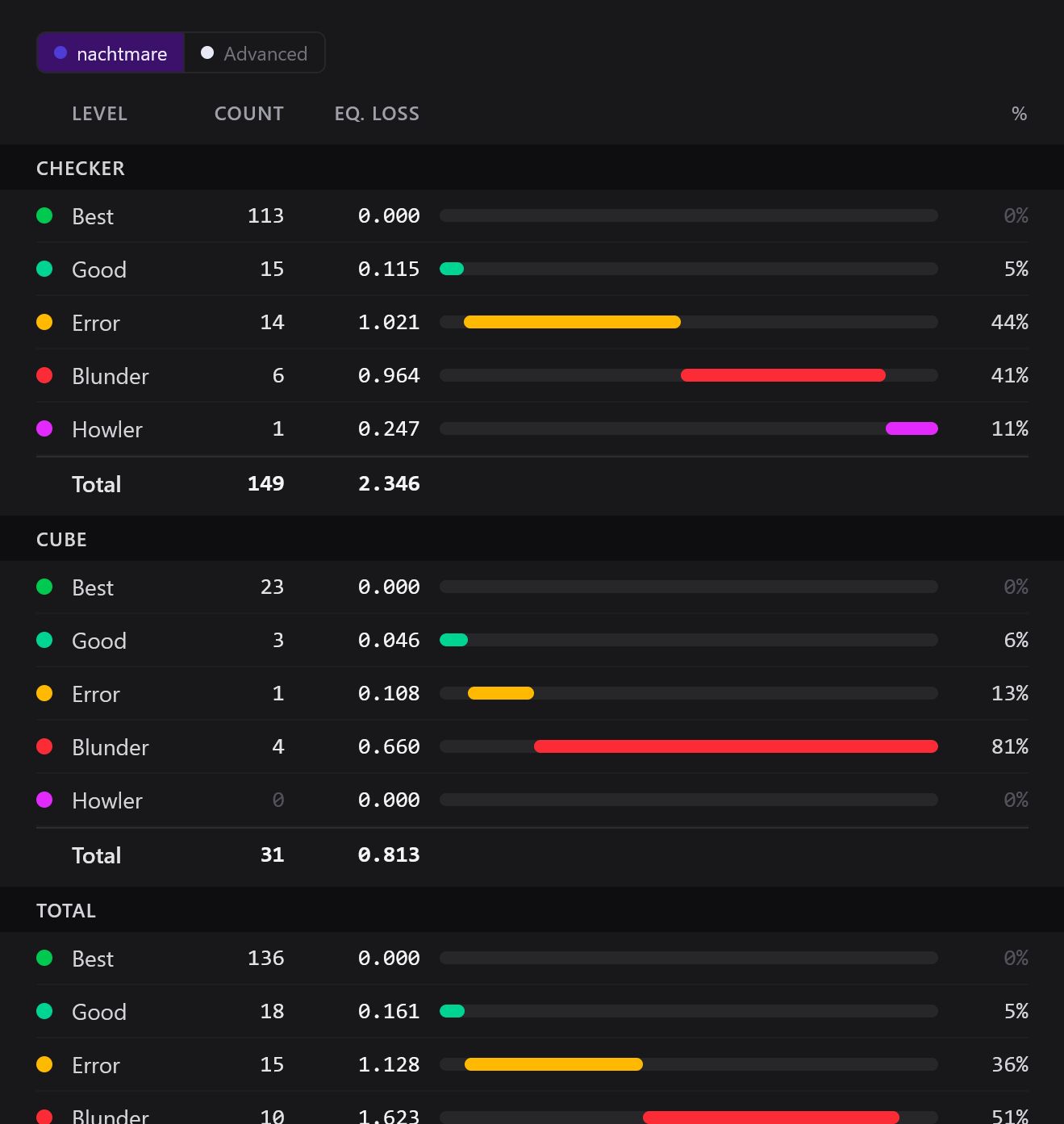The image size is (1064, 1124).
Task: Click Checker Blunder row label
Action: pos(111,376)
